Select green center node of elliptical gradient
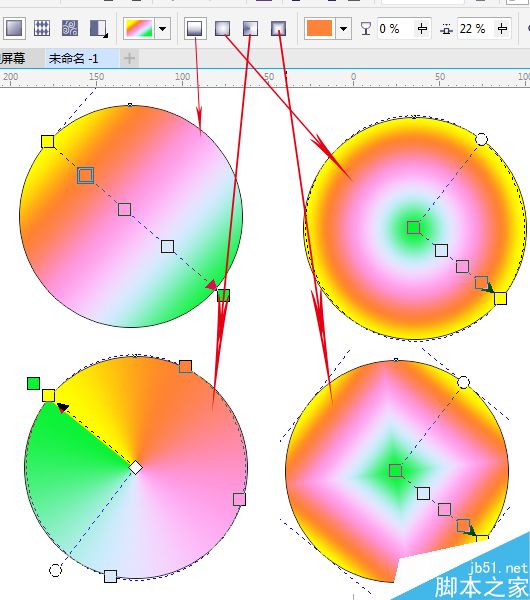The width and height of the screenshot is (530, 600). tap(413, 228)
